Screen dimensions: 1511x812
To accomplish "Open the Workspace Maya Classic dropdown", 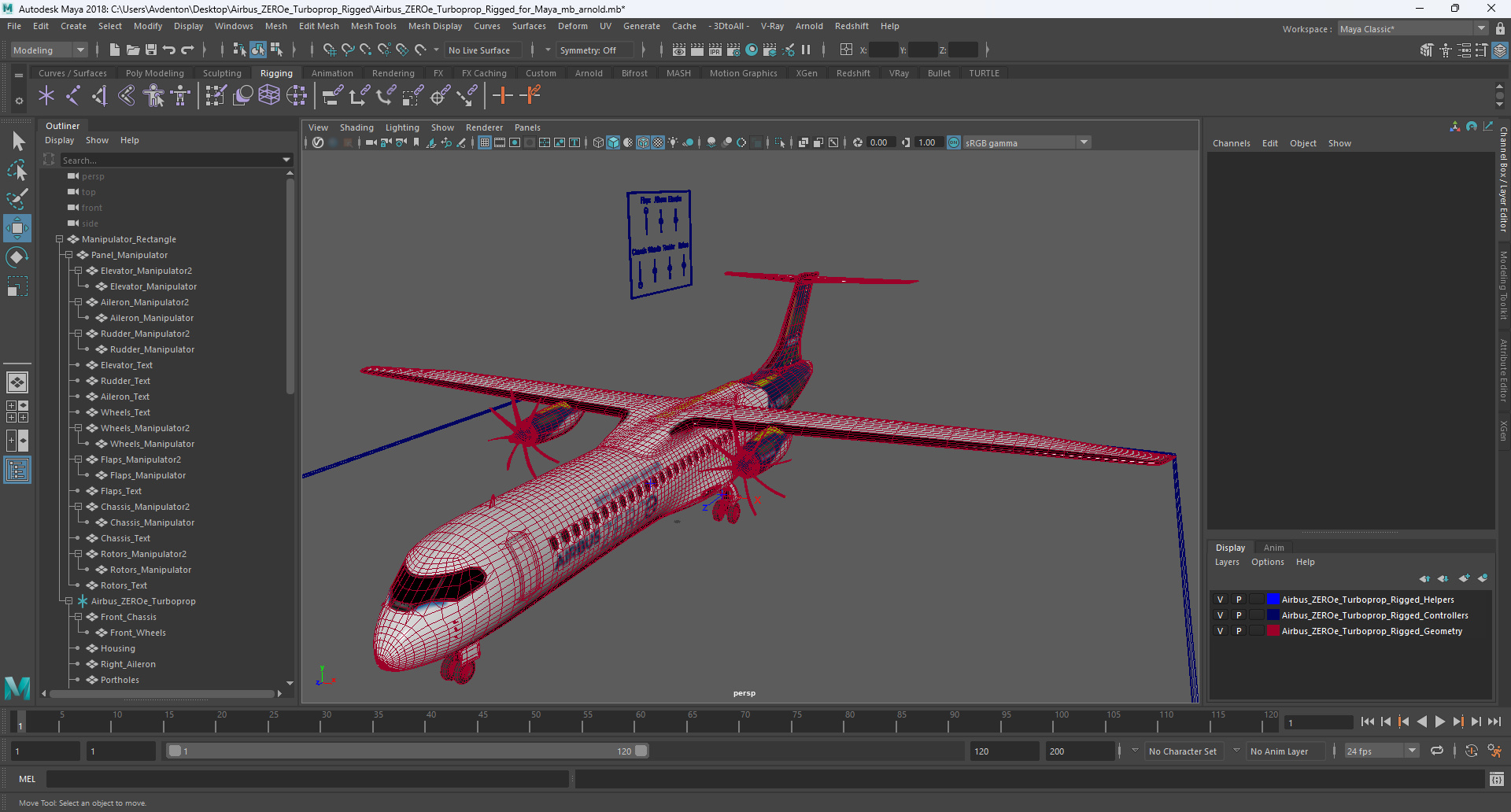I will [x=1413, y=29].
